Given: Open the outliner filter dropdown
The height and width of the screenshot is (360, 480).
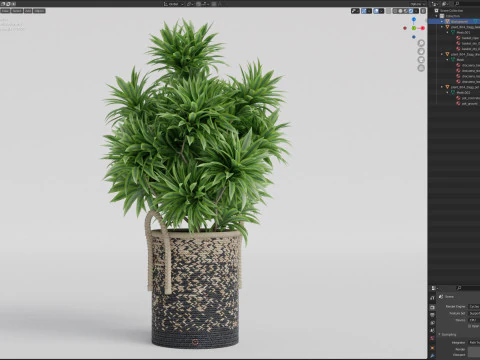Looking at the screenshot, I should point(445,4).
